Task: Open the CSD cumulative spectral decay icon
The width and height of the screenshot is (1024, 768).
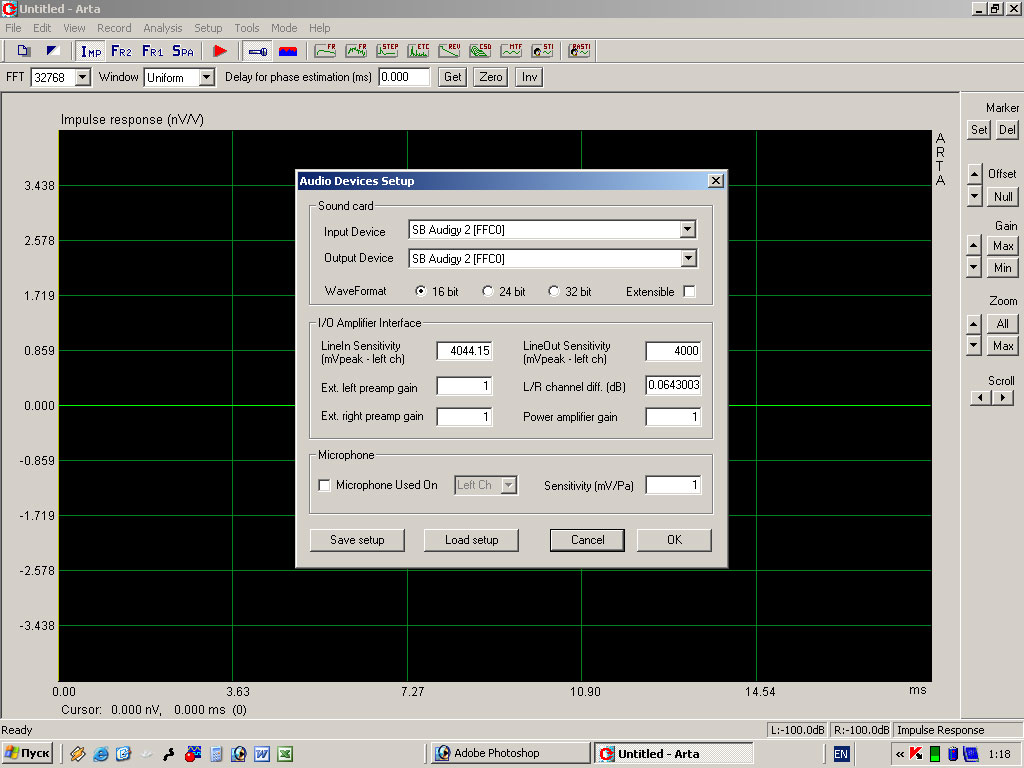Action: pyautogui.click(x=480, y=50)
